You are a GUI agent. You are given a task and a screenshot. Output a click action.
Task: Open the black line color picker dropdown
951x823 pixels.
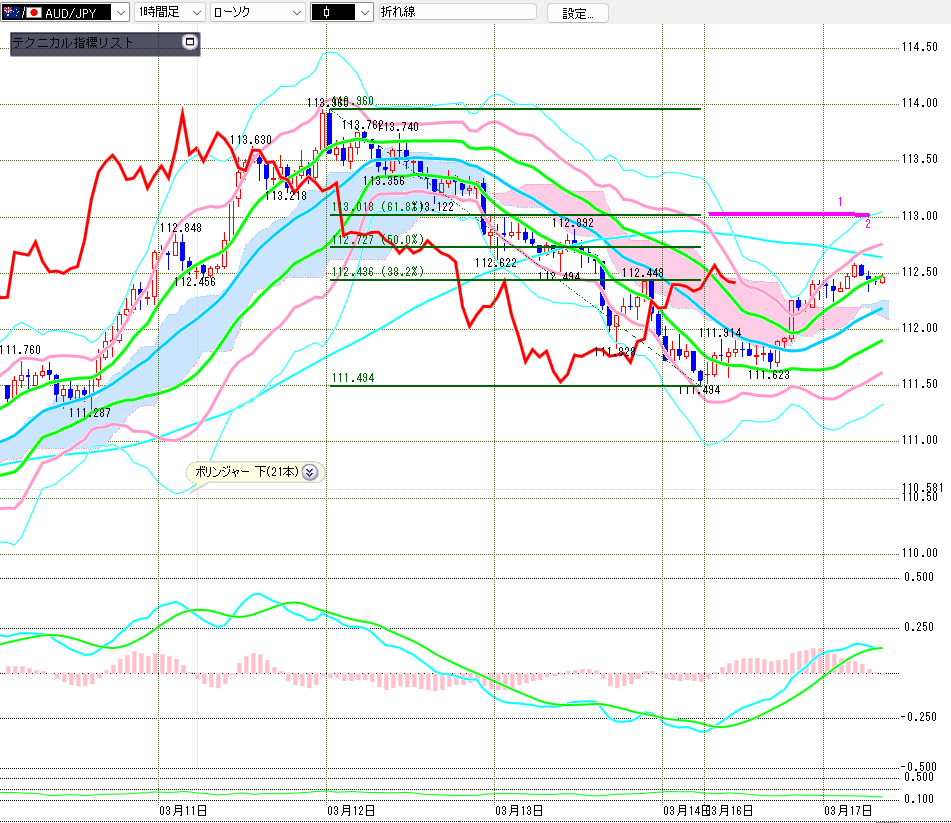pyautogui.click(x=357, y=13)
